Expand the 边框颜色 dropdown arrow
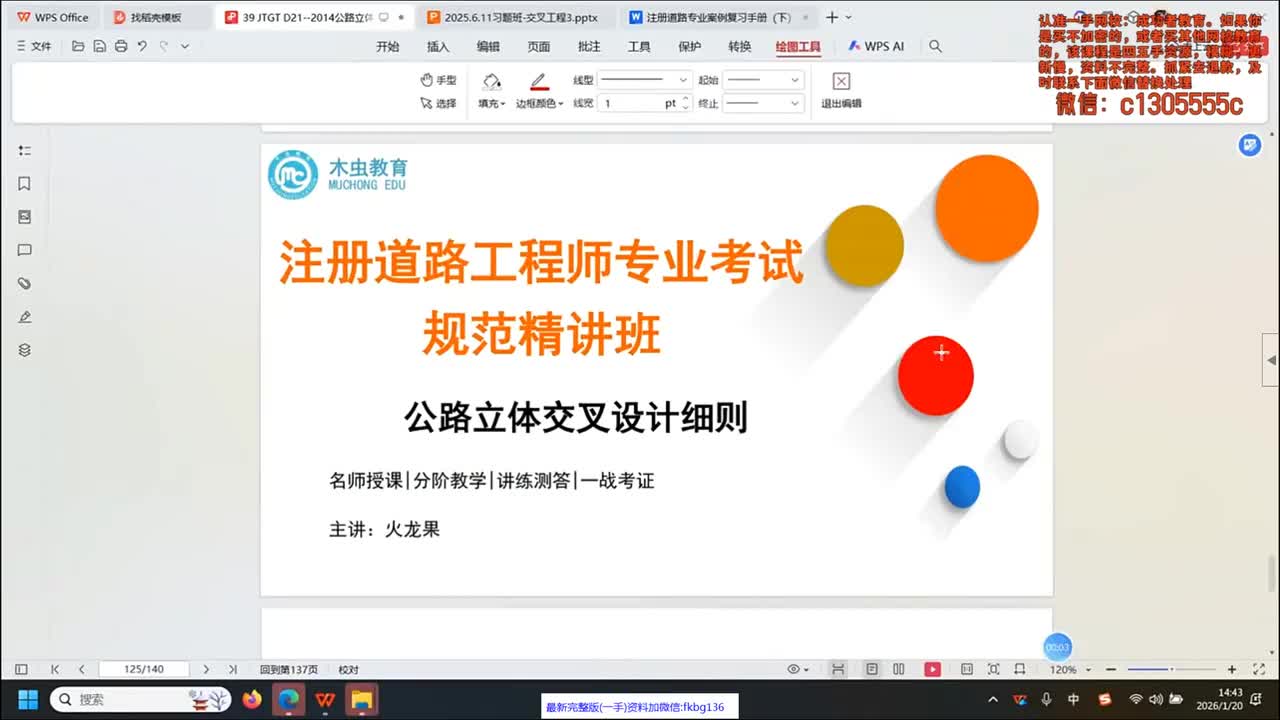Image resolution: width=1280 pixels, height=720 pixels. (561, 104)
